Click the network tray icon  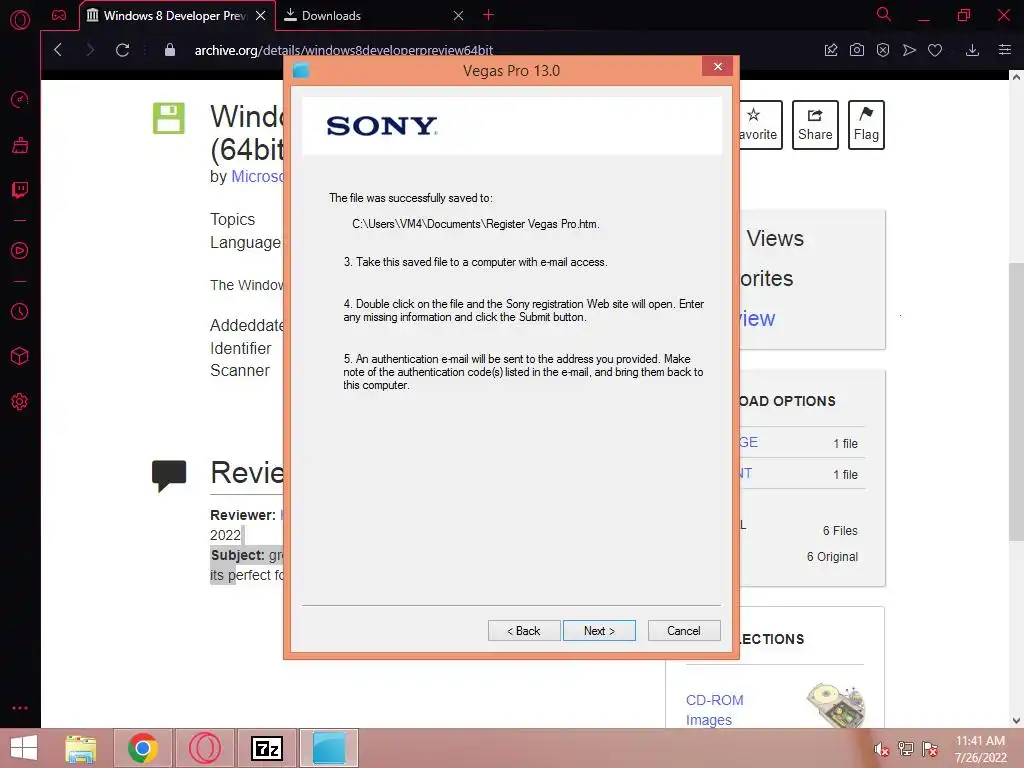tap(906, 749)
